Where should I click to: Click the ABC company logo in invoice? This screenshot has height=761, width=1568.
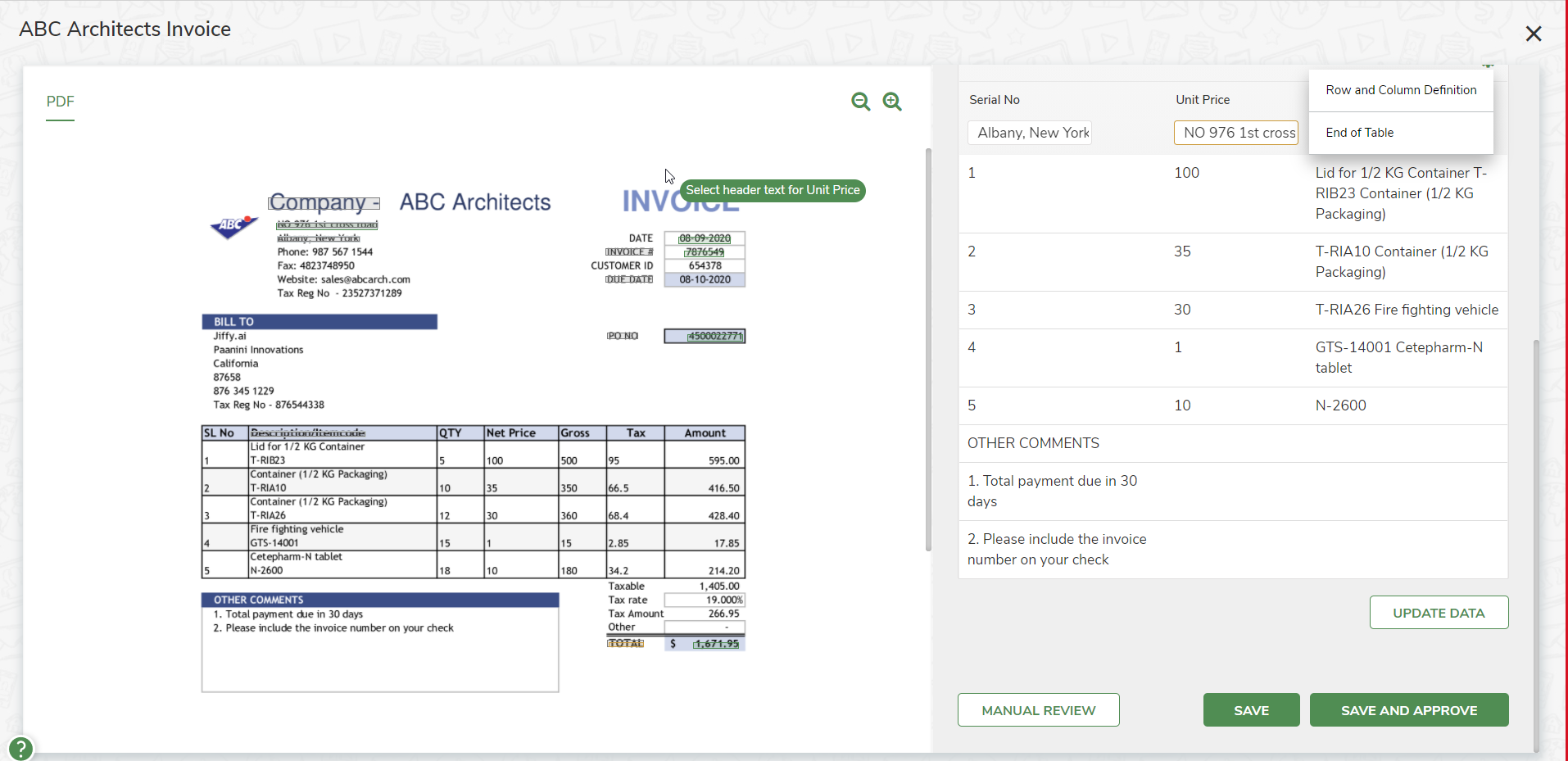(x=233, y=227)
